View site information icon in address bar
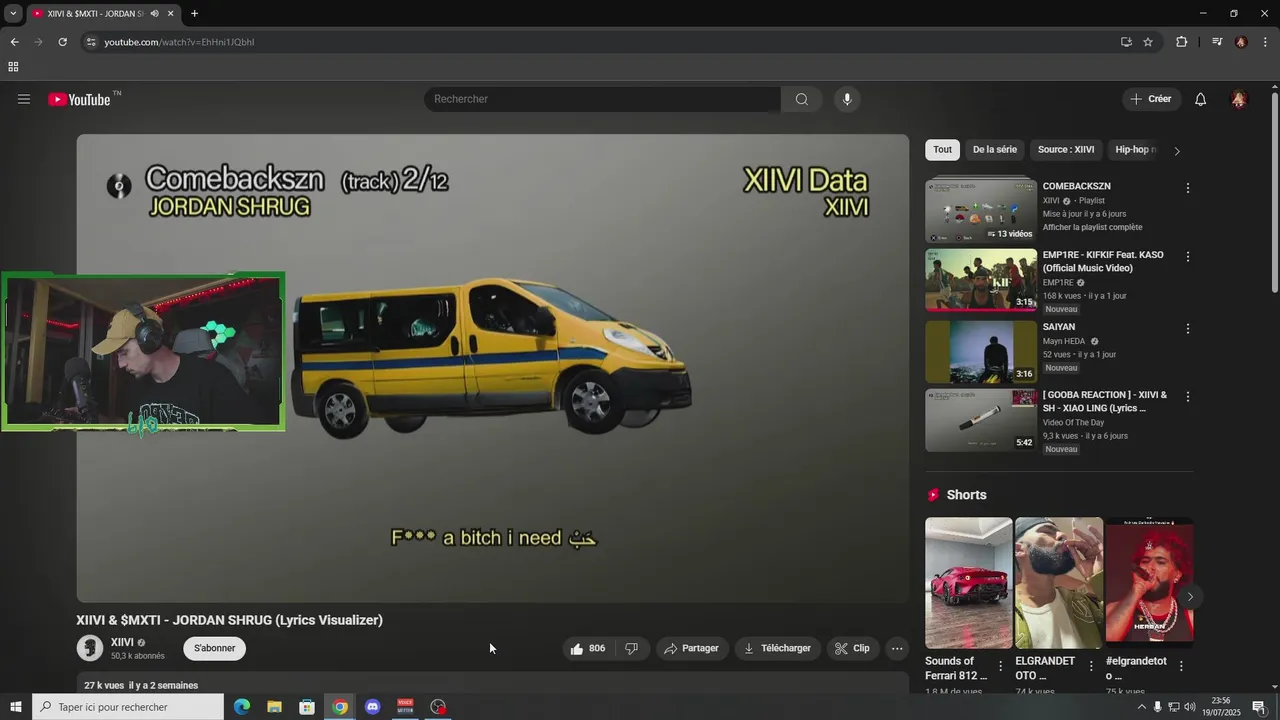Image resolution: width=1280 pixels, height=720 pixels. 91,42
